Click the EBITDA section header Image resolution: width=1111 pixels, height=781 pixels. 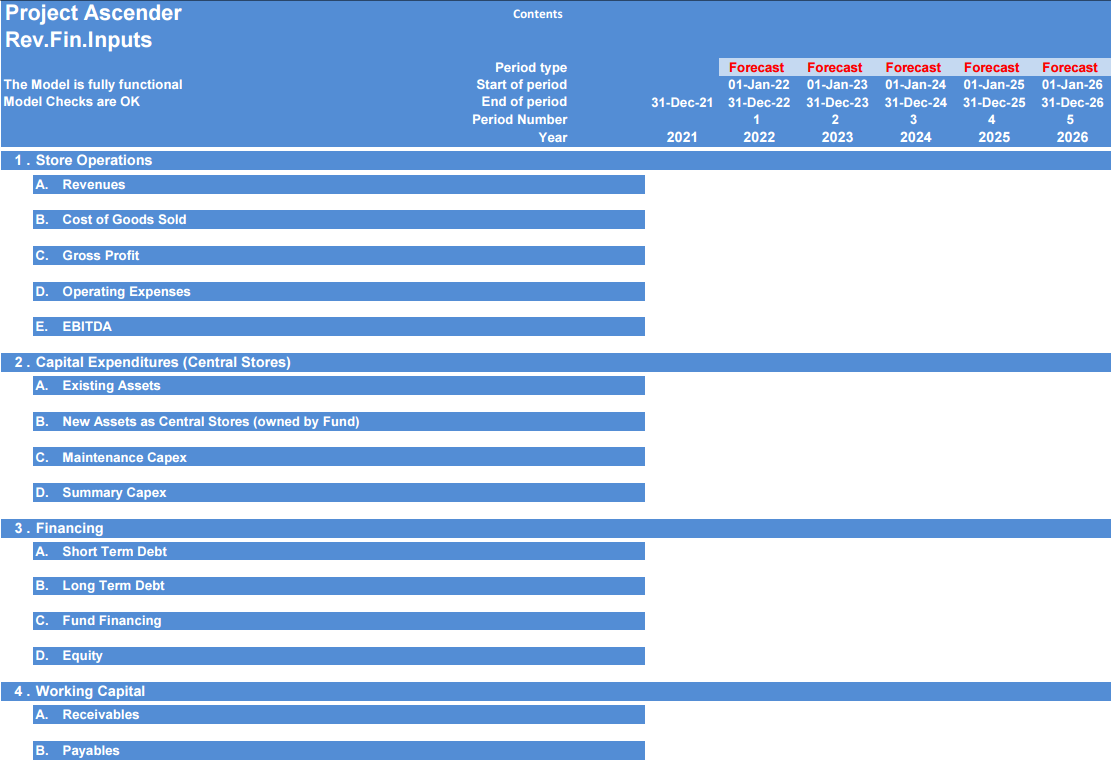point(339,326)
